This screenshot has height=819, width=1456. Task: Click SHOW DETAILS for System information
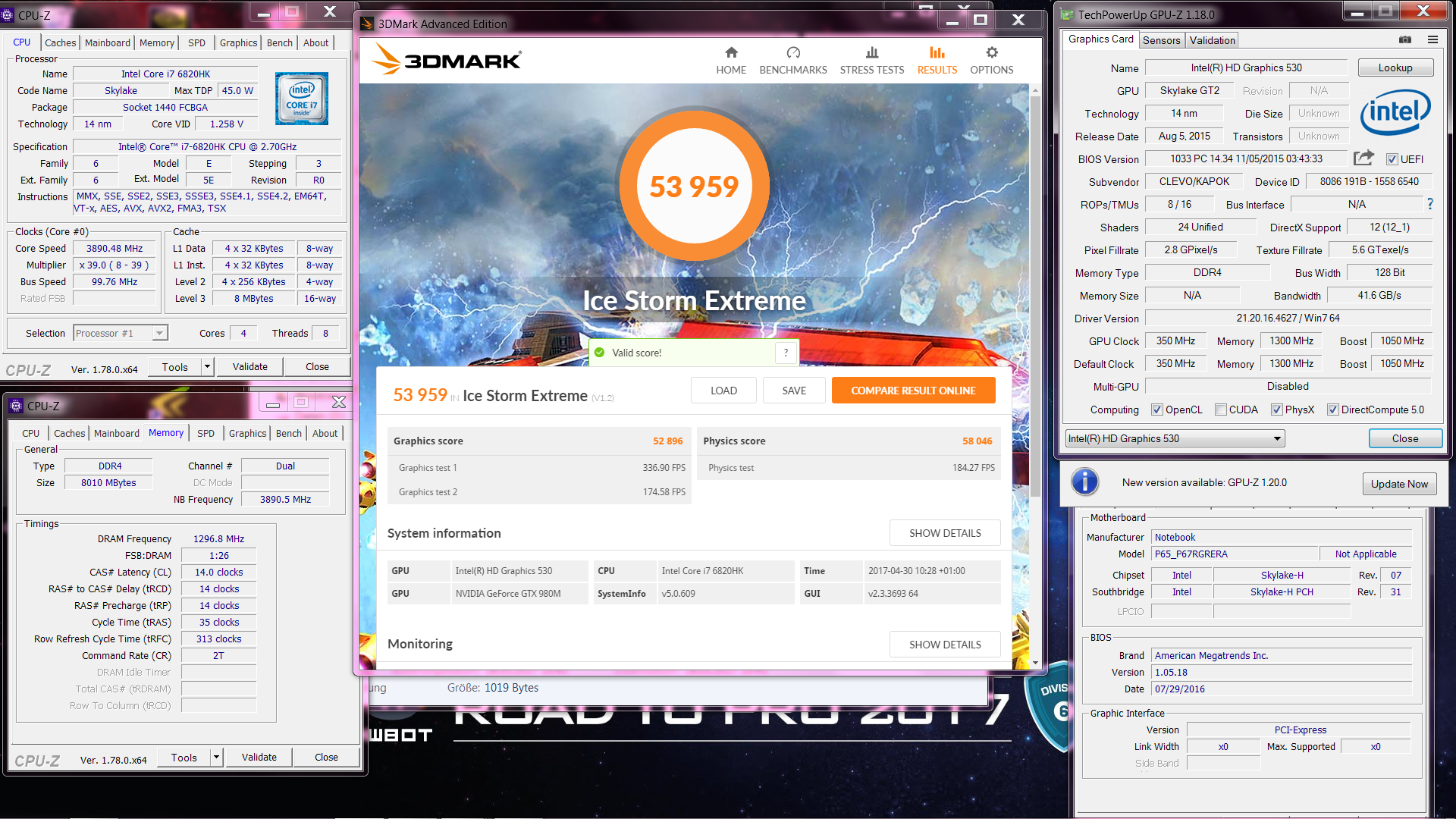point(945,533)
